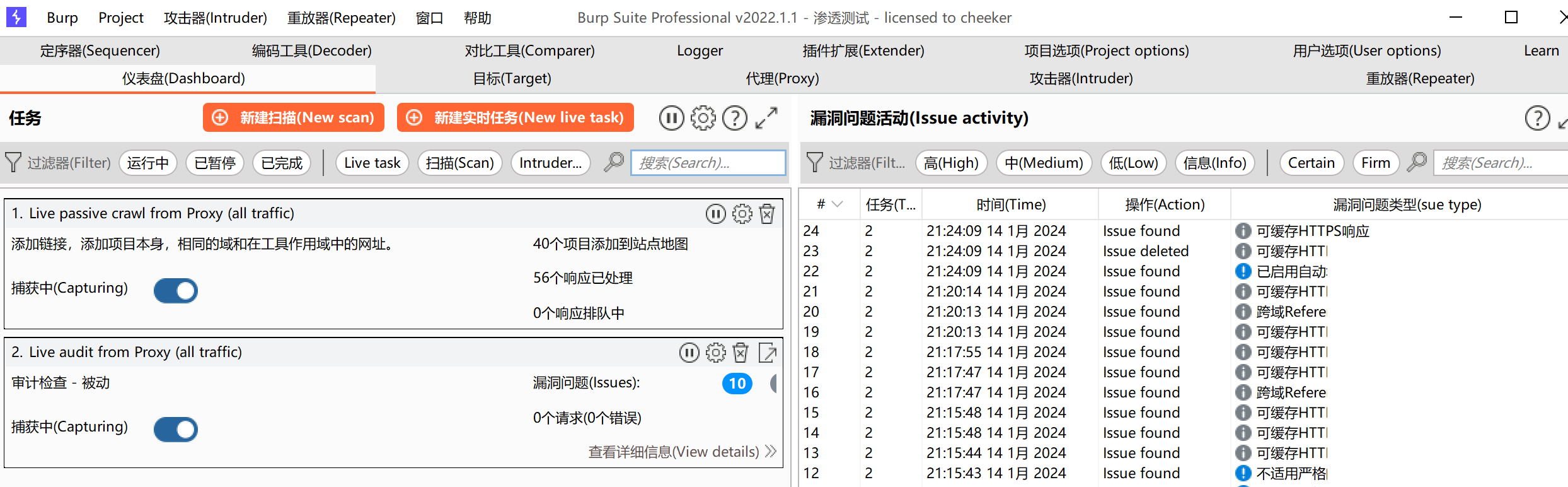Switch to the 目标(Target) tab

(x=512, y=78)
